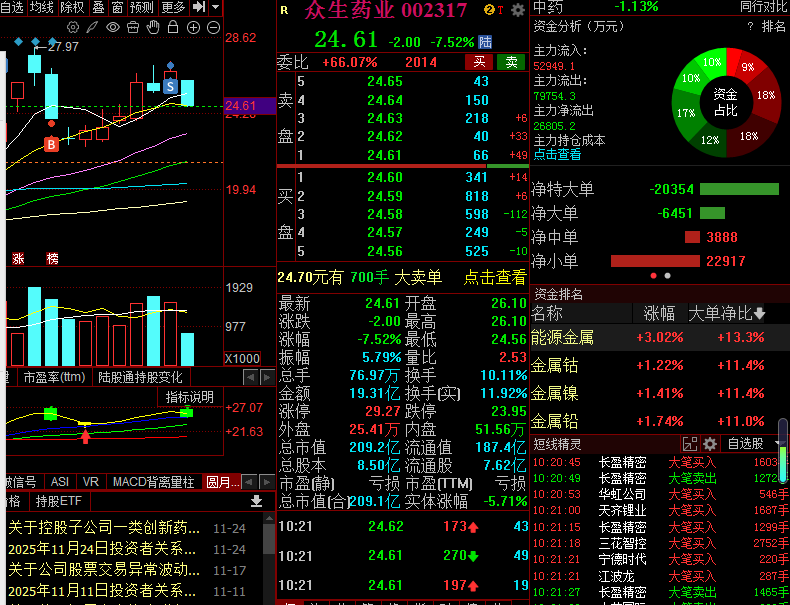
Task: Toggle the chart lock icon
Action: click(x=173, y=27)
